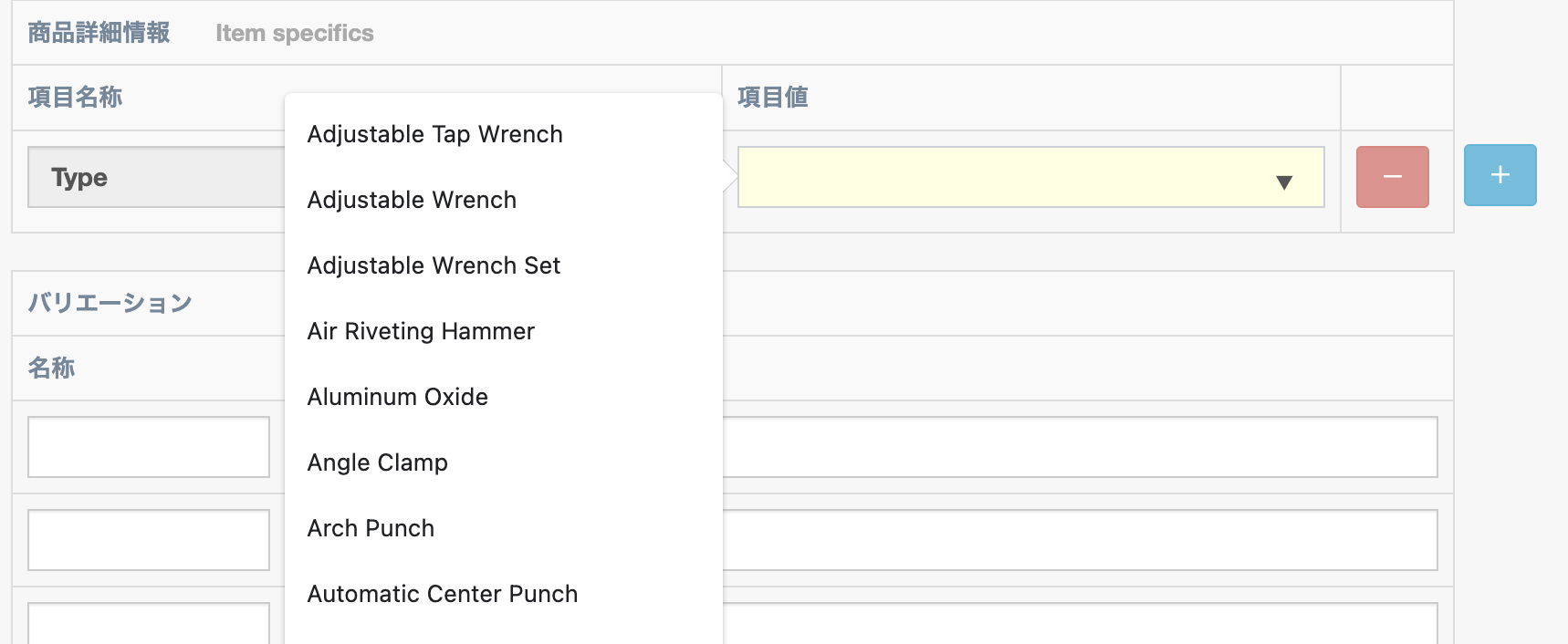Select 'Adjustable Tap Wrench' from the list

click(434, 134)
